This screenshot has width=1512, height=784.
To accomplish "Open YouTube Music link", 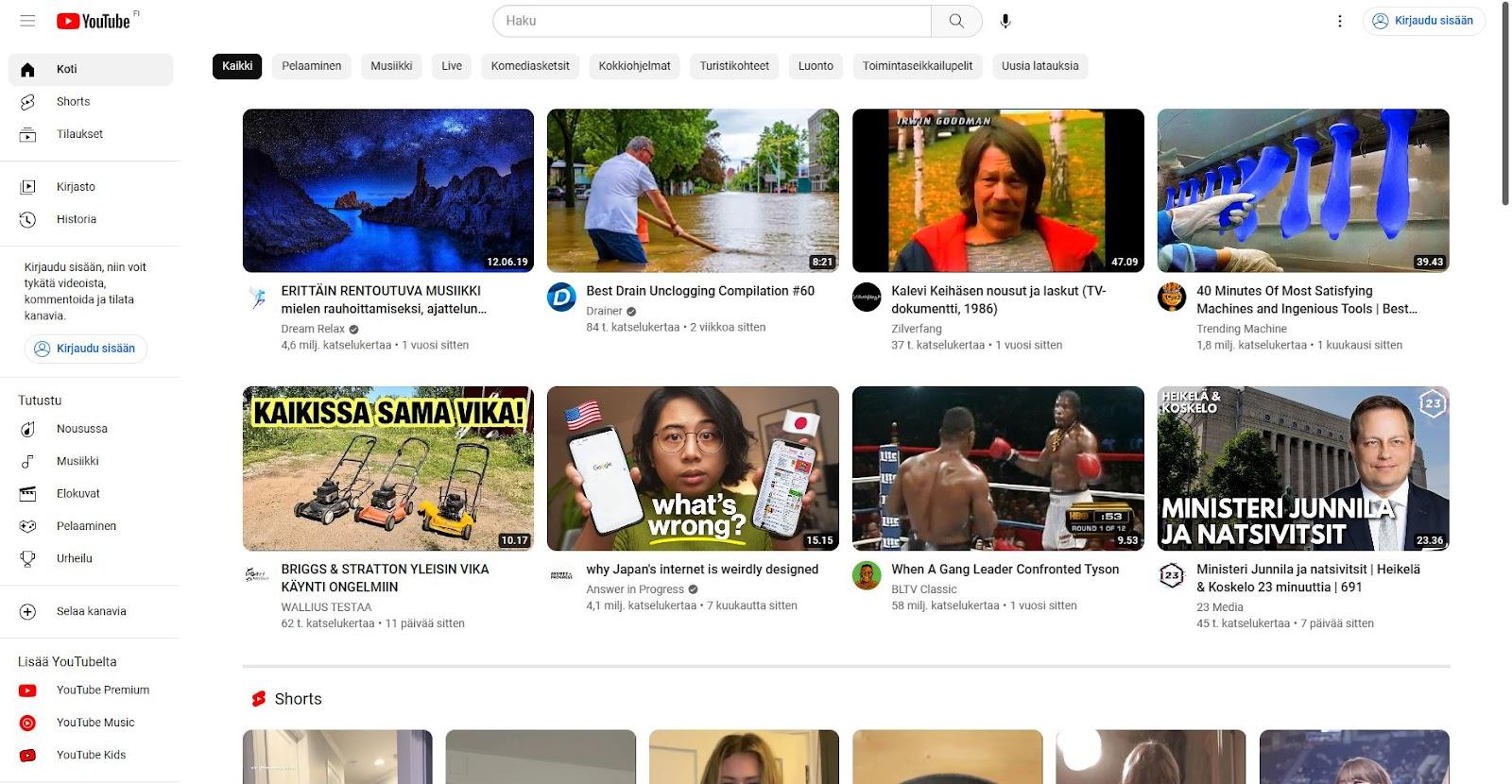I will click(x=91, y=723).
